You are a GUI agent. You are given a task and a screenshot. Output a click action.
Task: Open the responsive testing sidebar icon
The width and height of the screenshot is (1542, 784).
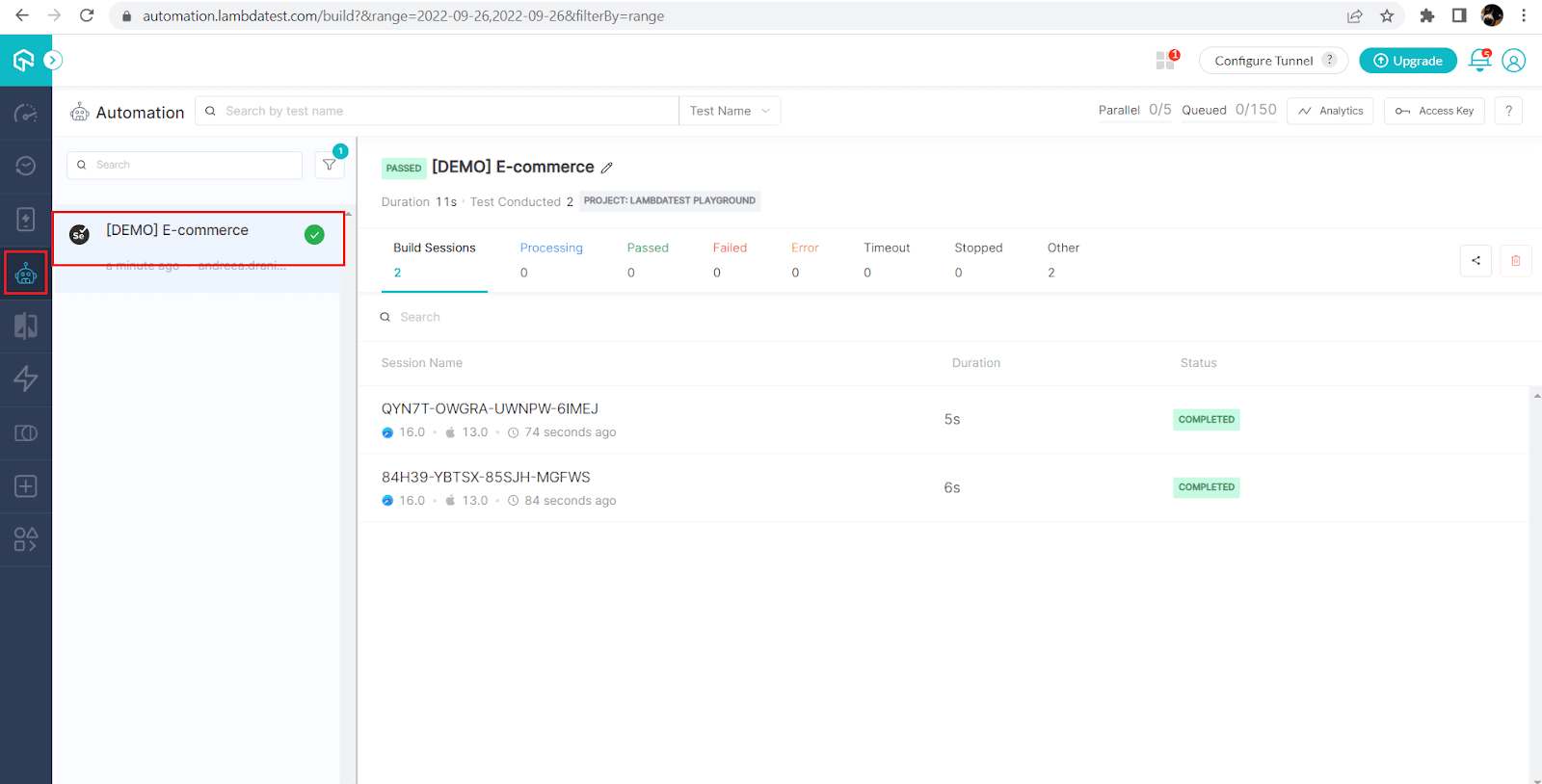pyautogui.click(x=26, y=433)
